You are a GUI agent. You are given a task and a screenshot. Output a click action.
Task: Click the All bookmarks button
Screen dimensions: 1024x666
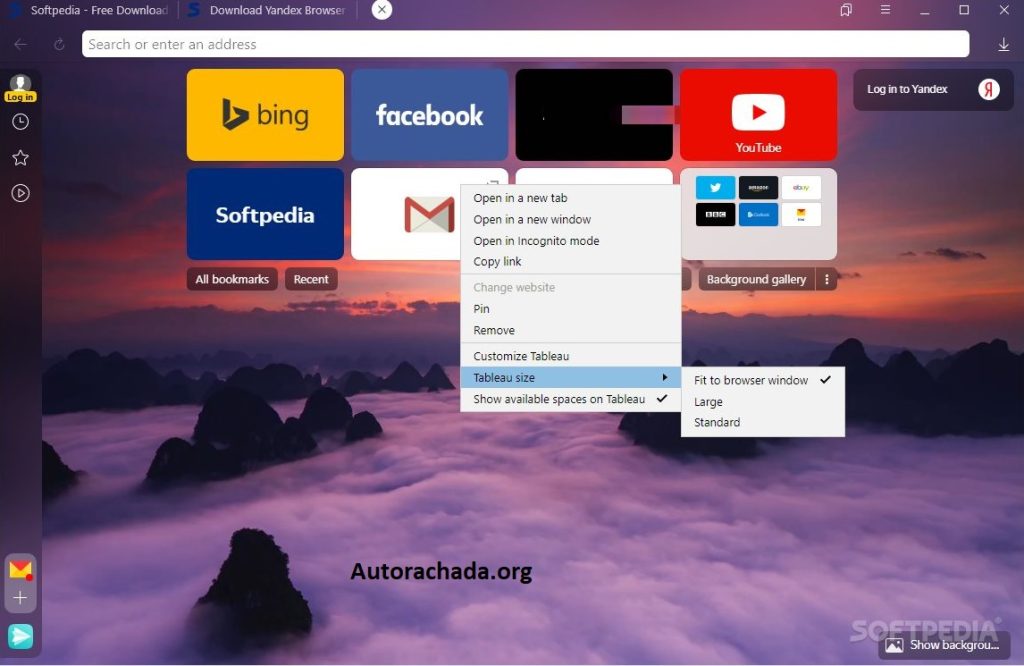coord(232,279)
